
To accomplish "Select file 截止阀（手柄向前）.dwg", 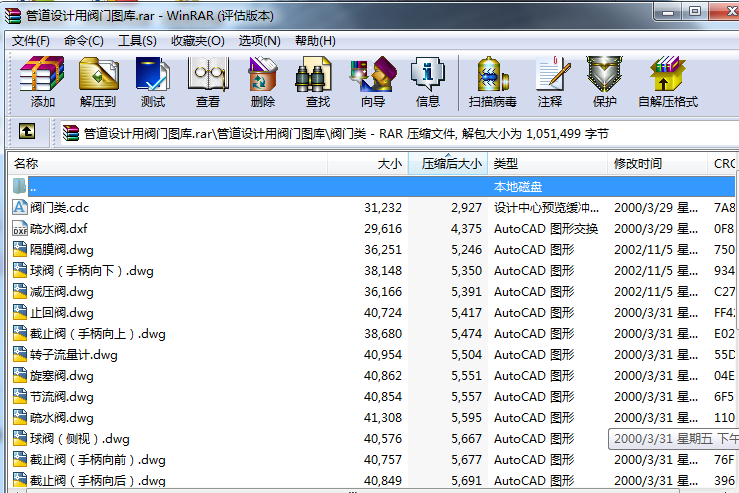I will click(98, 460).
